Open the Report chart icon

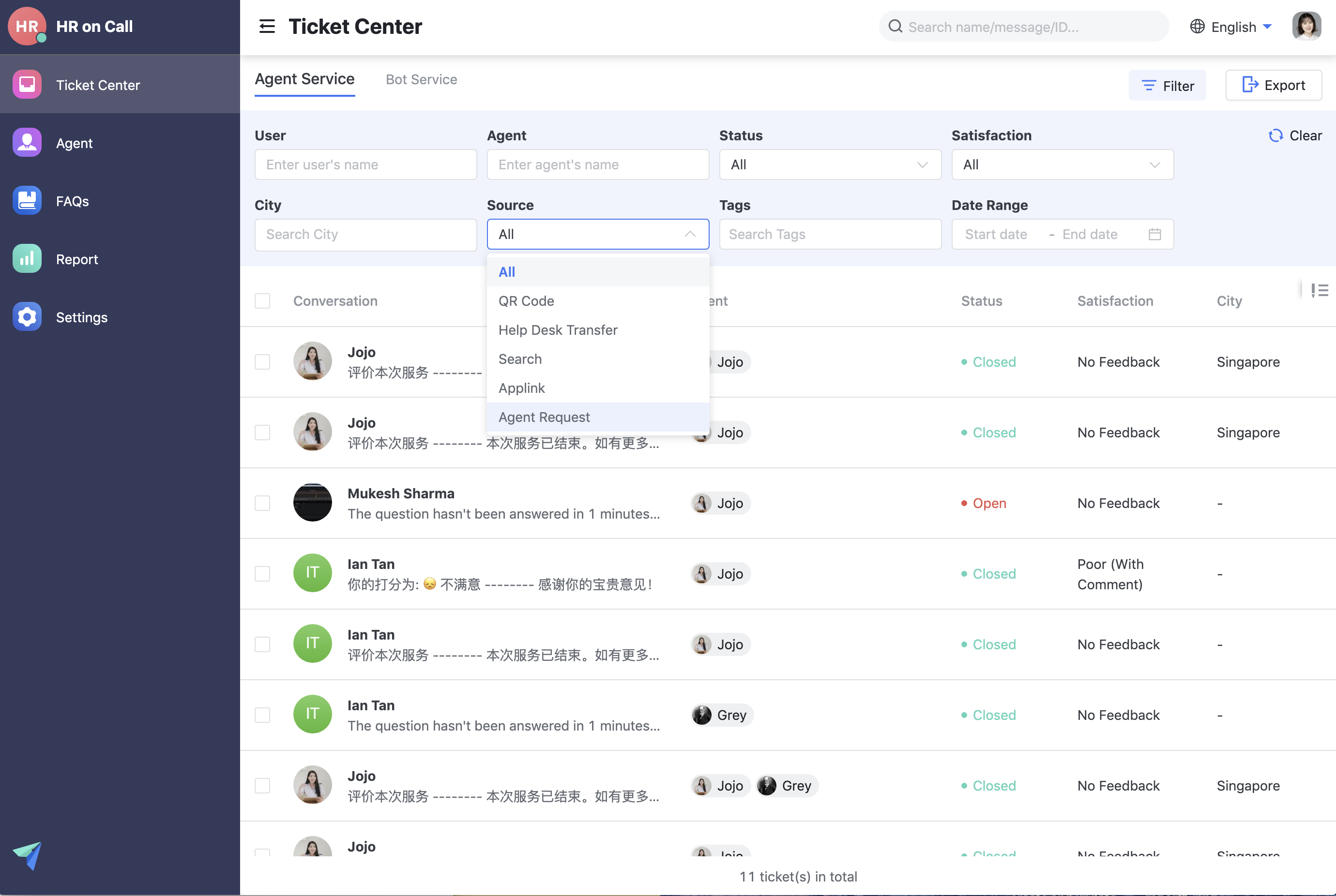tap(27, 259)
